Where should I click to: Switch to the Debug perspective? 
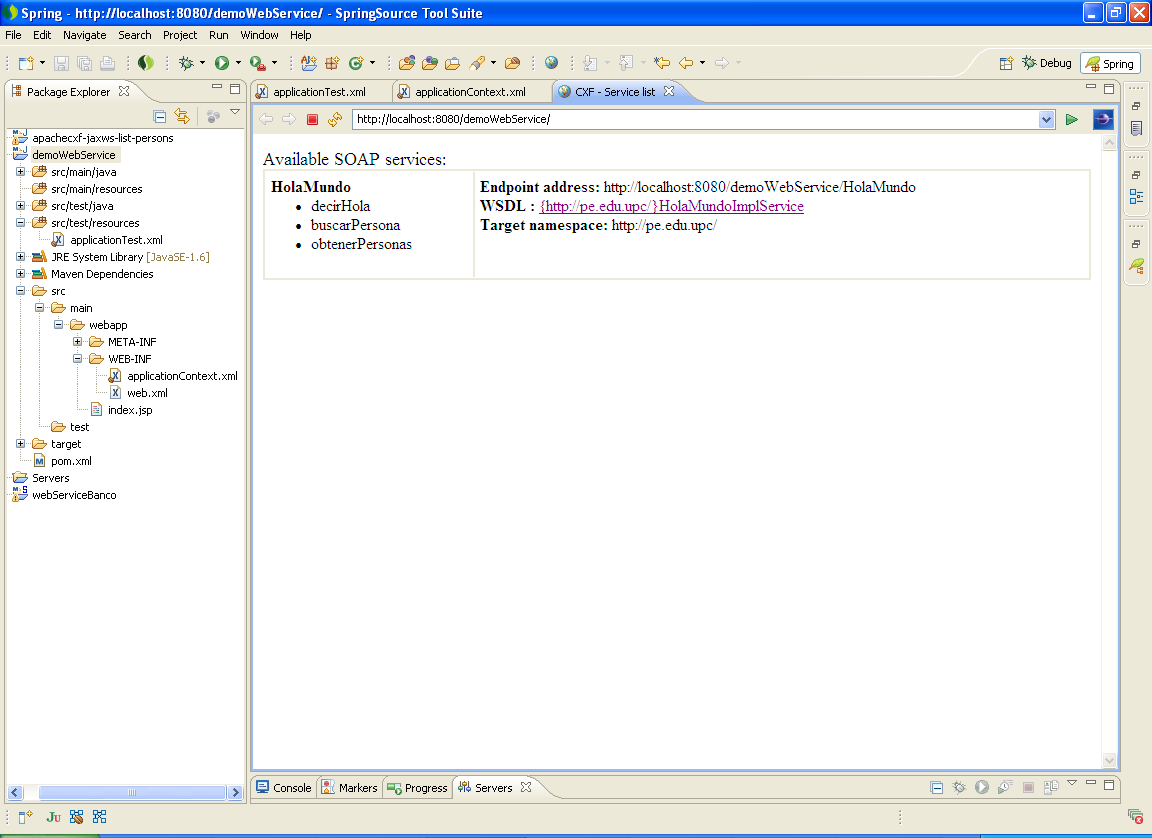(x=1047, y=63)
